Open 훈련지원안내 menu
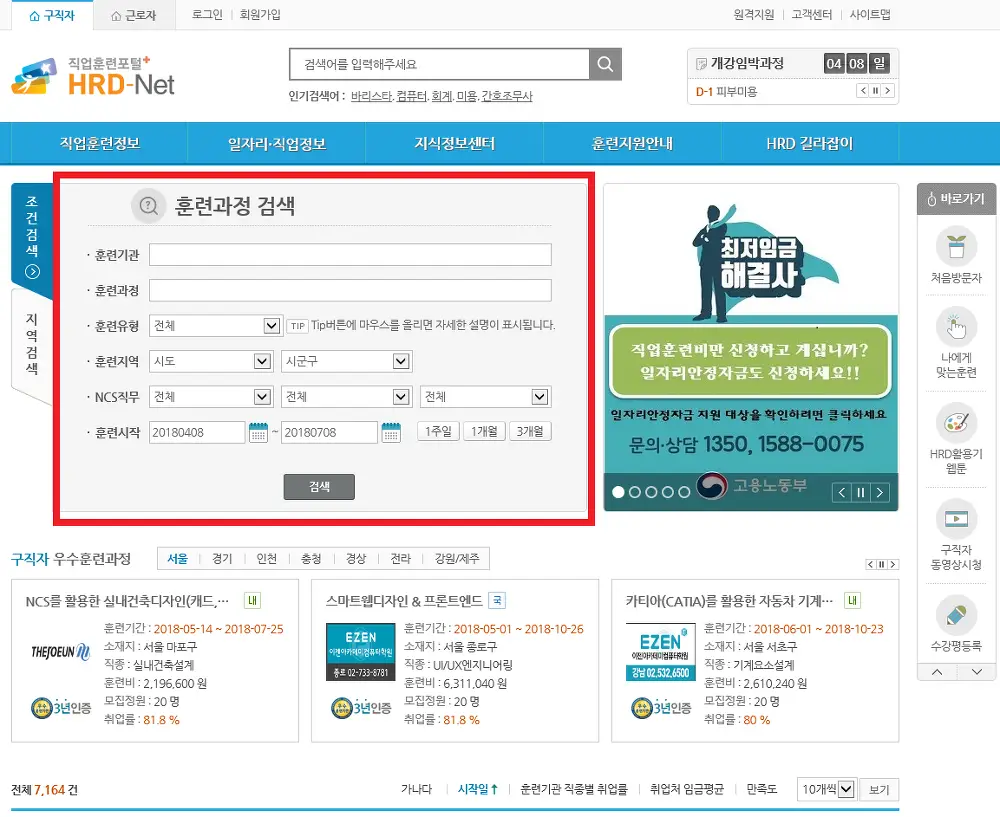This screenshot has width=1000, height=817. pyautogui.click(x=632, y=144)
